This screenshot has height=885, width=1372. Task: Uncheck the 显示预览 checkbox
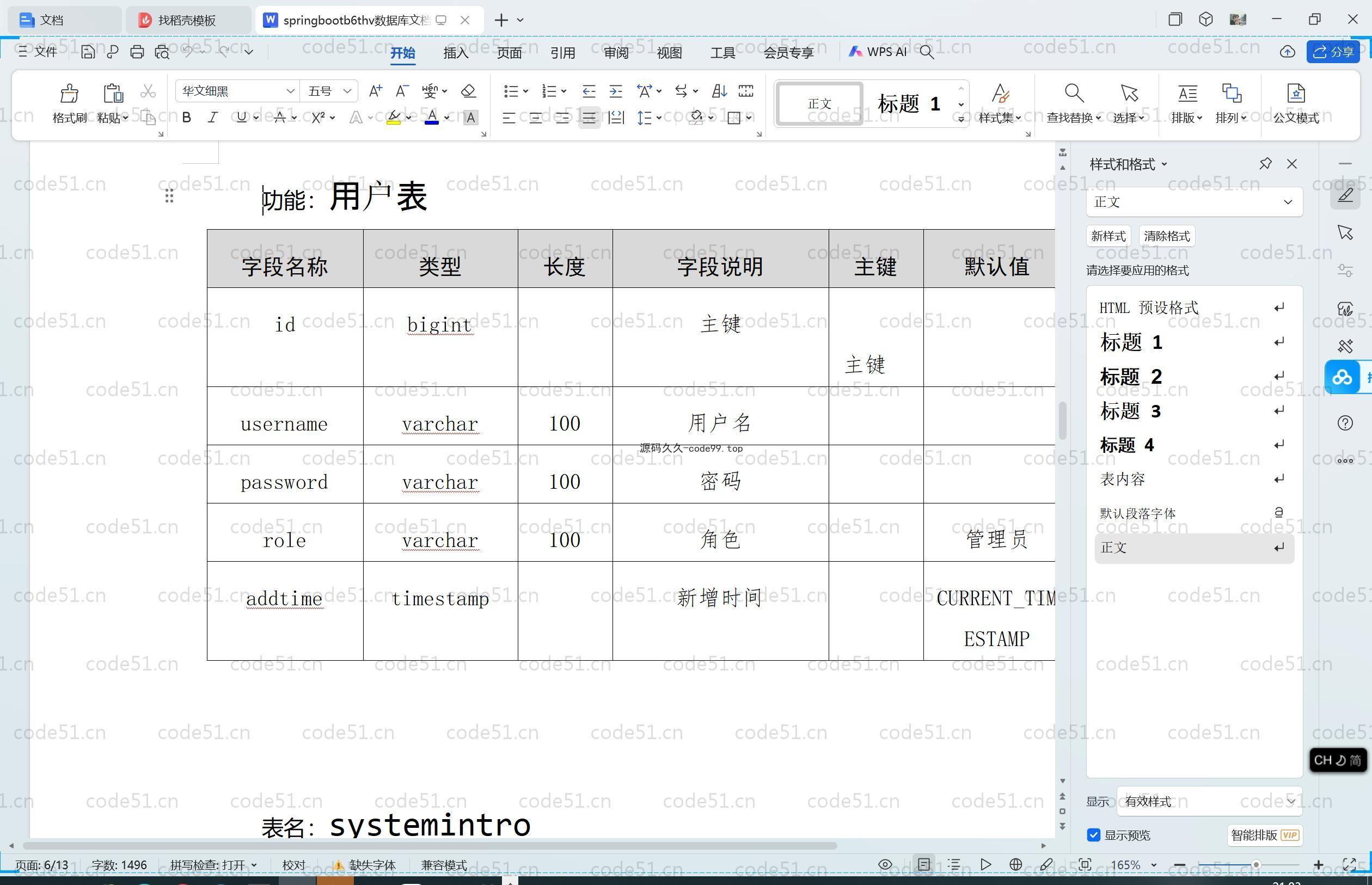(x=1093, y=835)
